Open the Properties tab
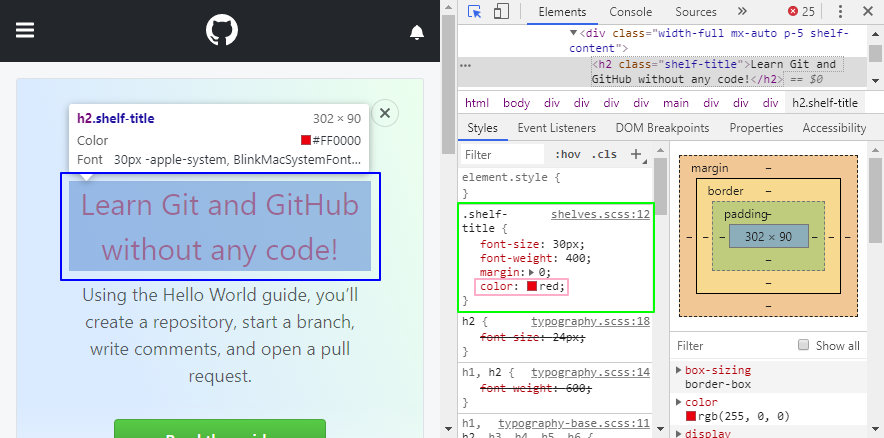 pos(756,128)
